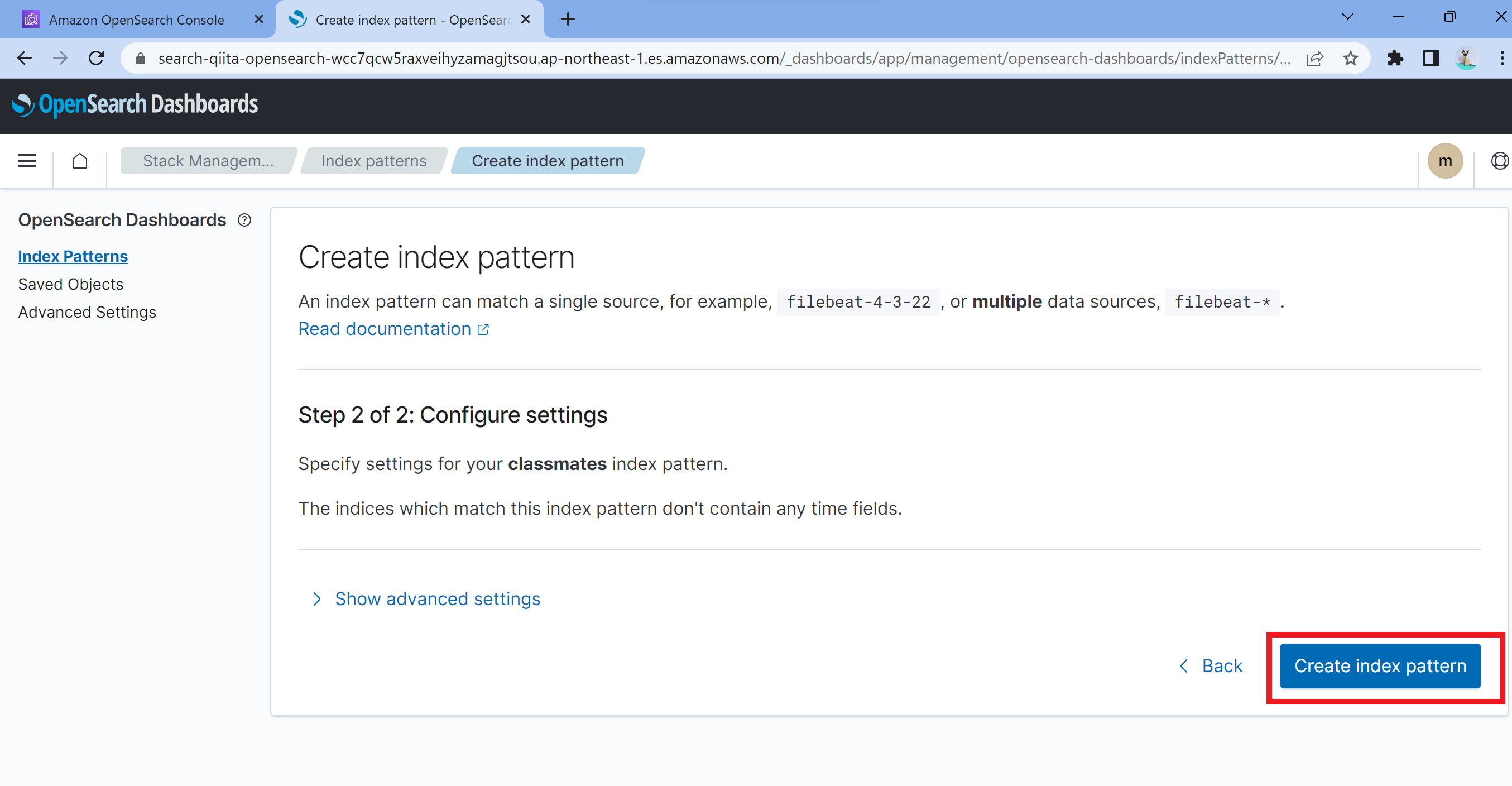Open the tab search dropdown chevron
Viewport: 1512px width, 786px height.
point(1347,17)
